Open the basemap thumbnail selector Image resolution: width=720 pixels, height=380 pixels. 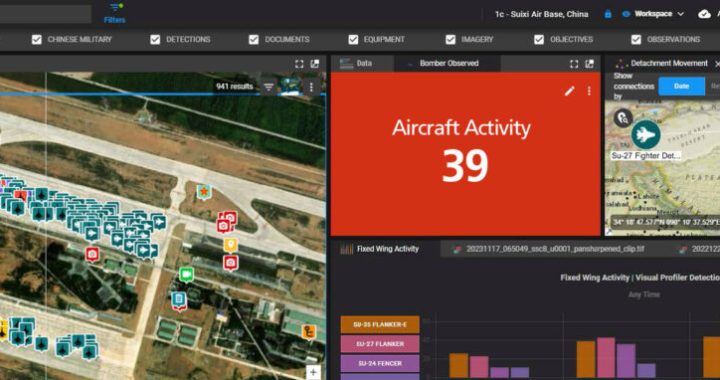point(290,86)
